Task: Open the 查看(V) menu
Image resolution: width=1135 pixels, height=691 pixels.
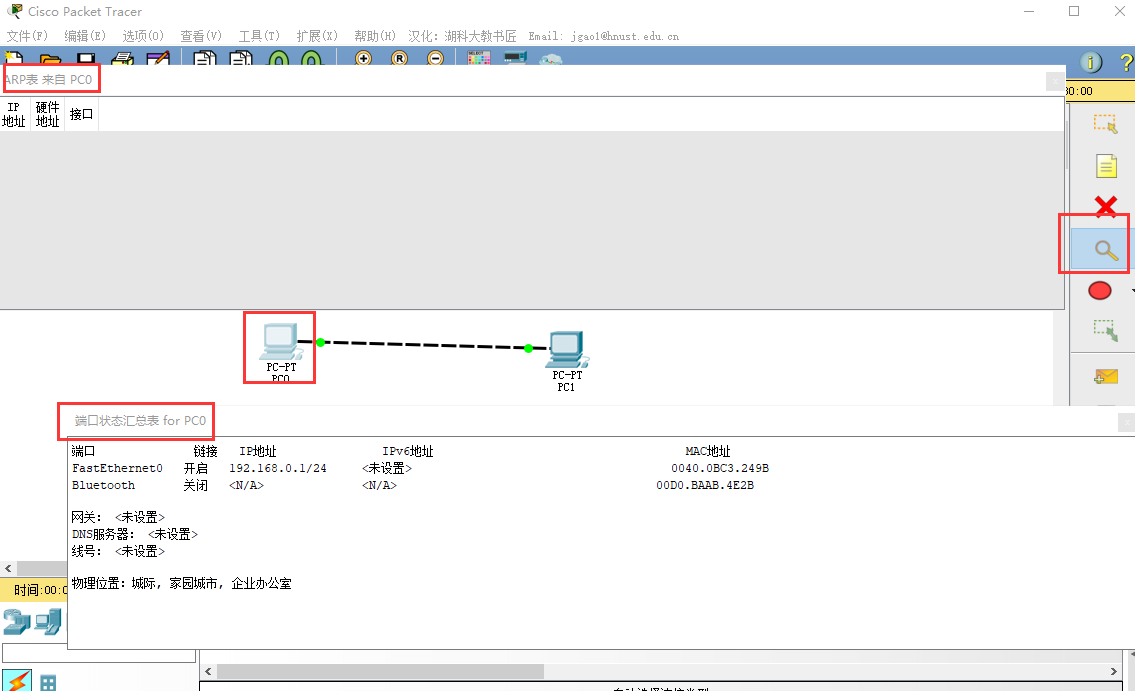Action: 201,35
